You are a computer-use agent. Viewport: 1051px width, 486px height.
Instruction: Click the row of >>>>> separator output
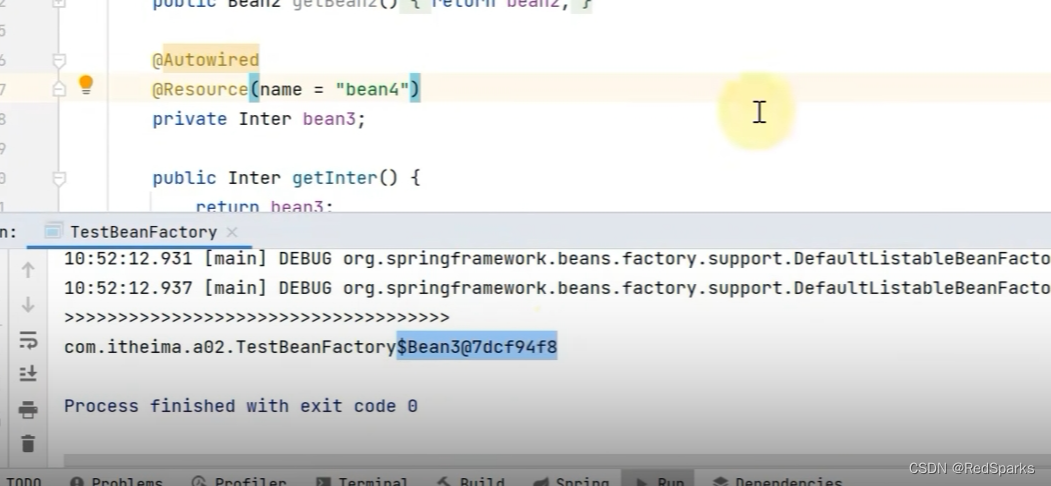(x=257, y=317)
